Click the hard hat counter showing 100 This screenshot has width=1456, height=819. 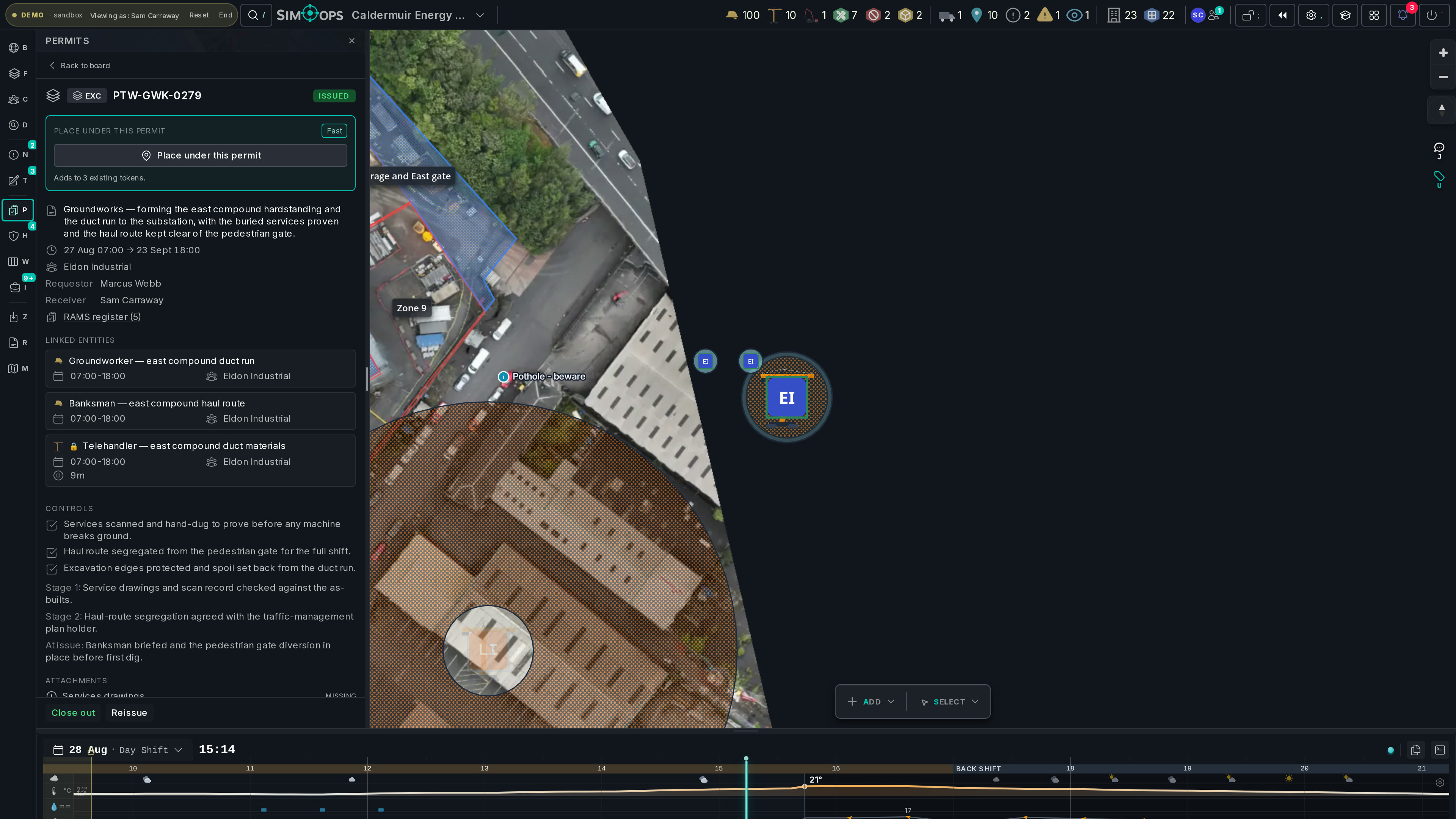point(742,15)
